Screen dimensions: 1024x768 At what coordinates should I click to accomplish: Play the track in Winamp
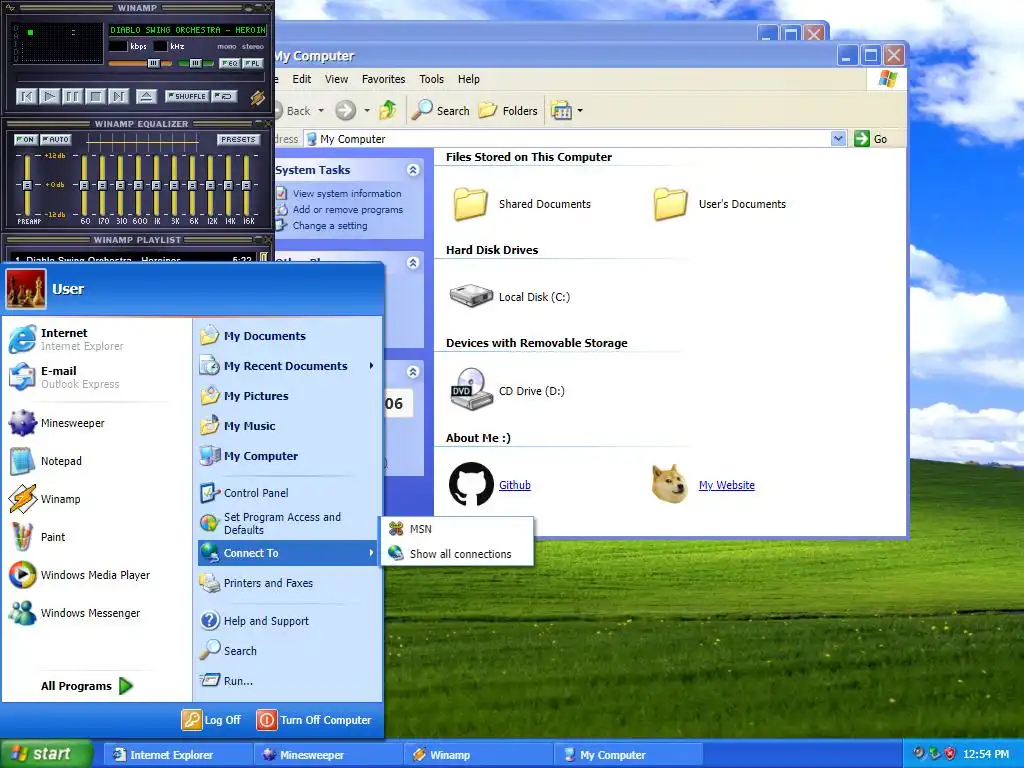pos(49,97)
